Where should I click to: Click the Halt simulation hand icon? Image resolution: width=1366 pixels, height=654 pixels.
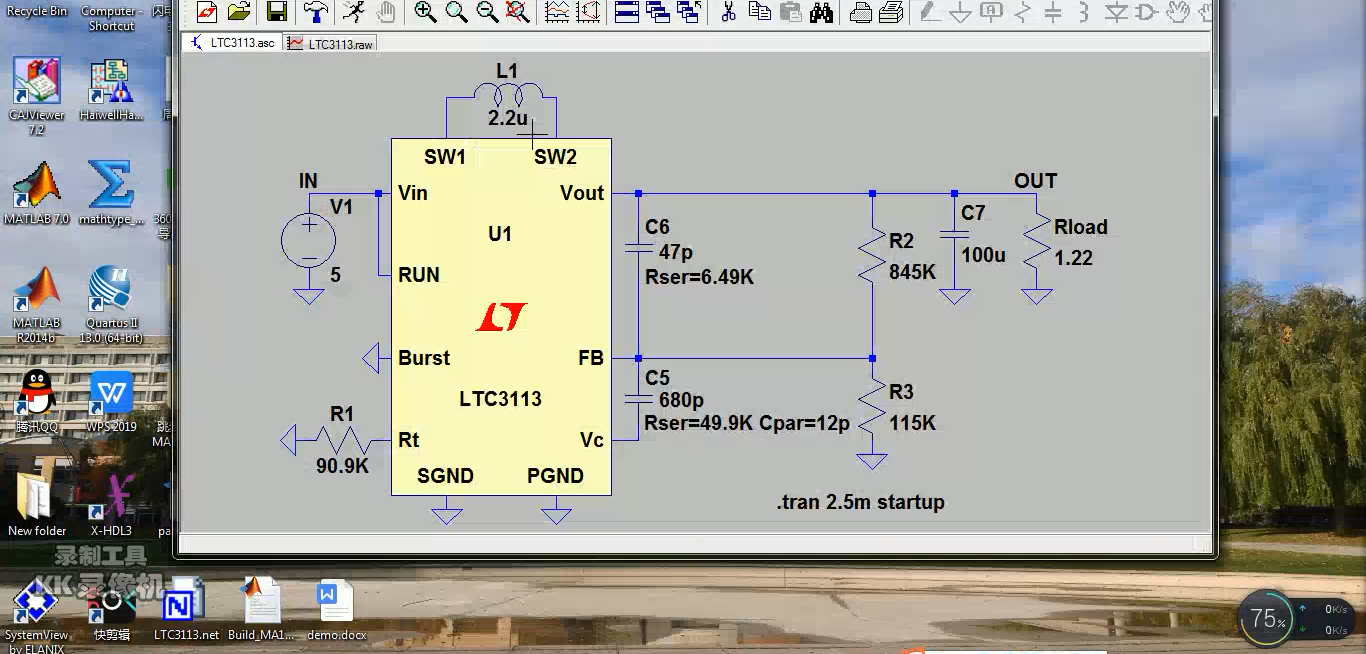[385, 12]
